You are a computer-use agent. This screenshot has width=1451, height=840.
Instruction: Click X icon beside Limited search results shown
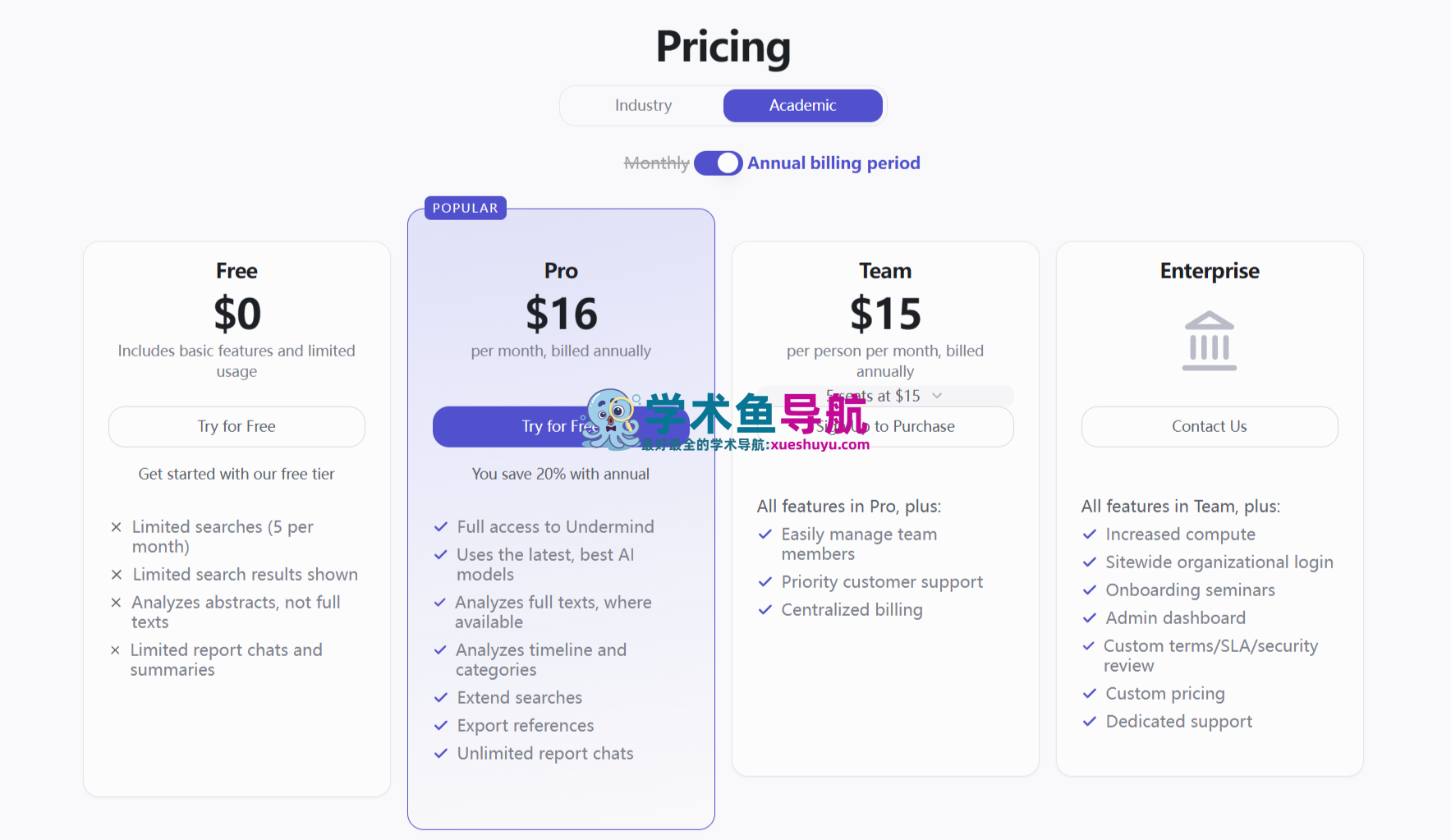[117, 575]
